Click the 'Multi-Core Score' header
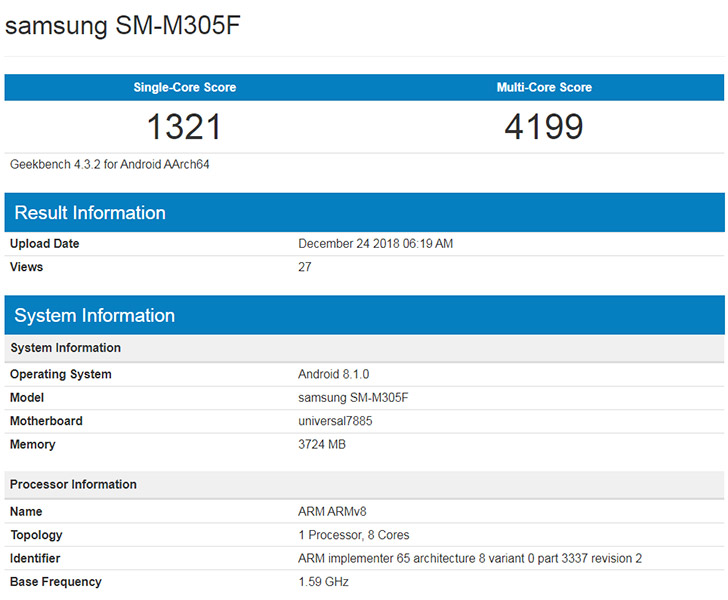The height and width of the screenshot is (600, 728). [544, 87]
